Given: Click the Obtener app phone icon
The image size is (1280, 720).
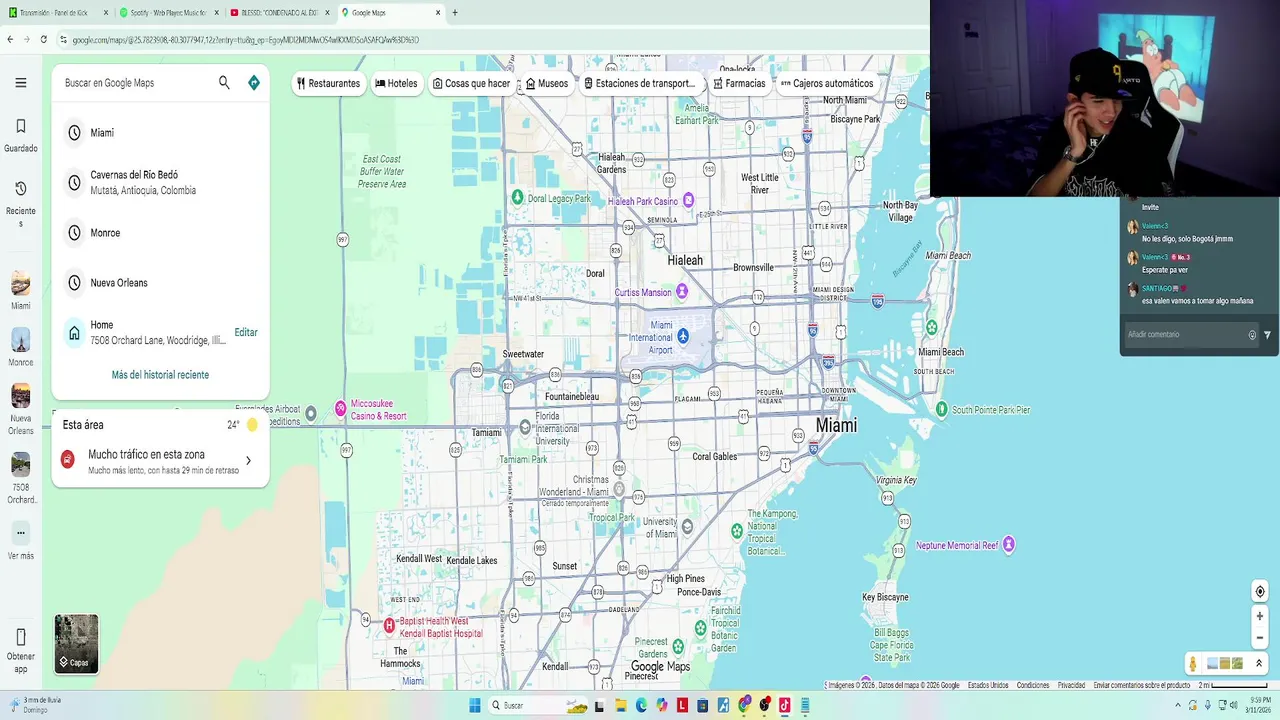Looking at the screenshot, I should (21, 637).
